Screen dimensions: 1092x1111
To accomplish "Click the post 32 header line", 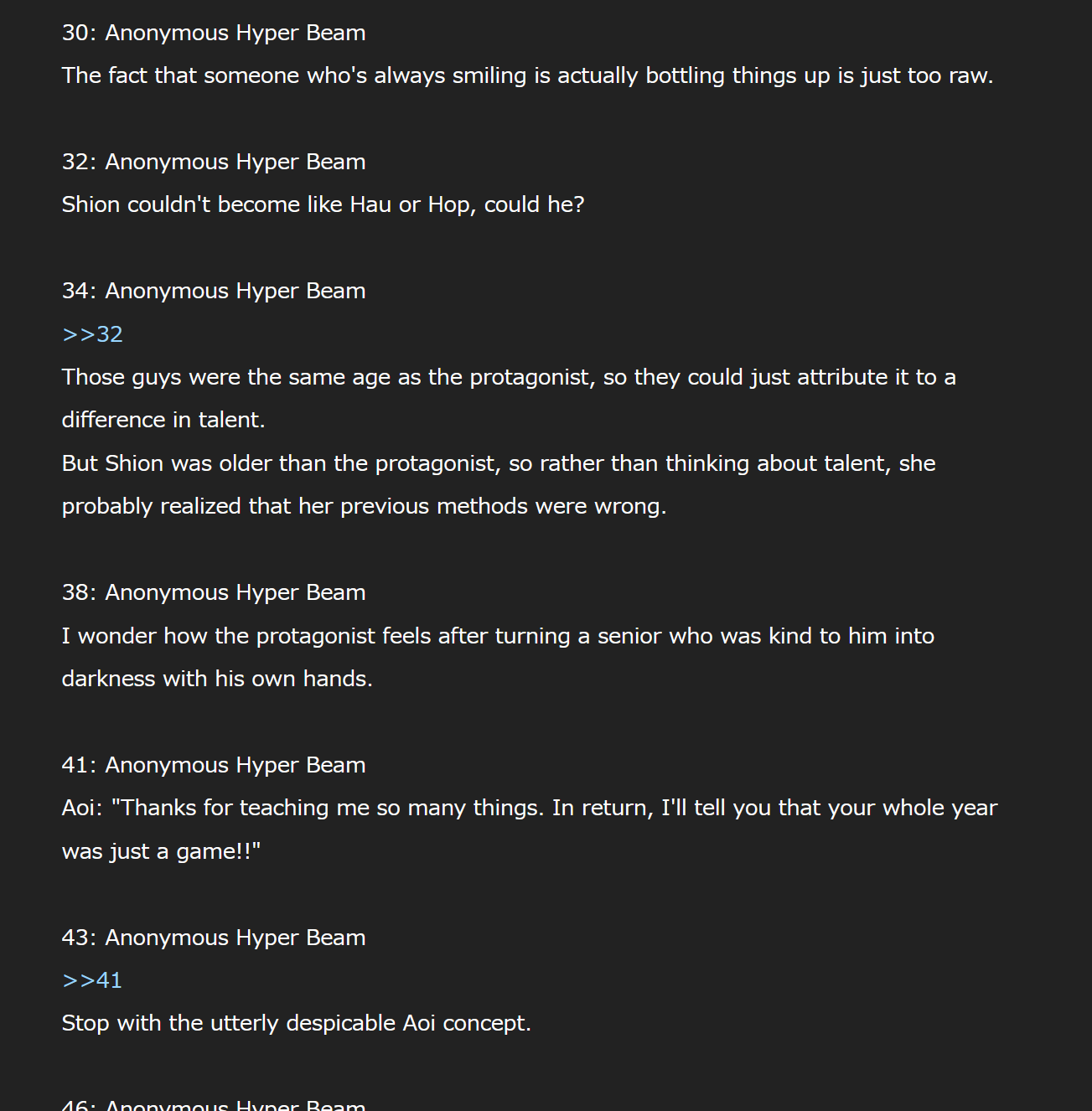I will (x=214, y=162).
